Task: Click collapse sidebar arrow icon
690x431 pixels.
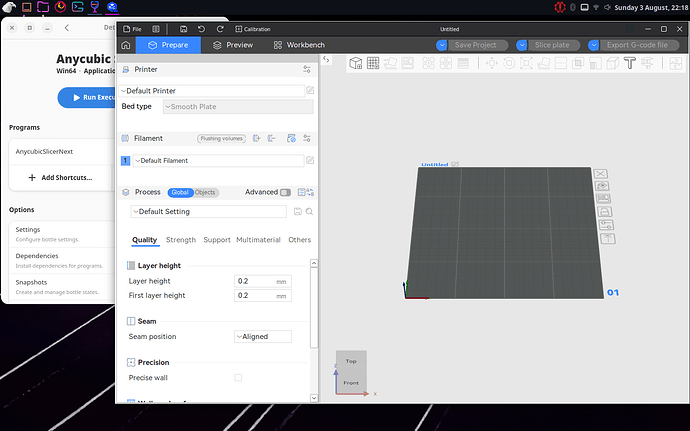Action: click(326, 59)
